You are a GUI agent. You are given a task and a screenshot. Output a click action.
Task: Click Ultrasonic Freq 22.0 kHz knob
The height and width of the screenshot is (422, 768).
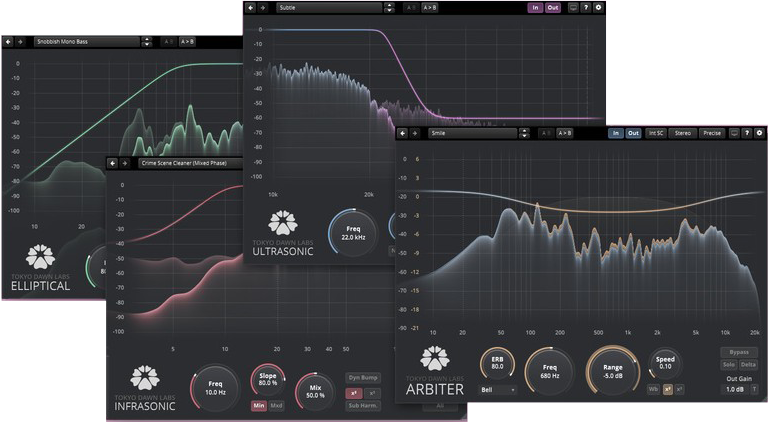click(353, 233)
